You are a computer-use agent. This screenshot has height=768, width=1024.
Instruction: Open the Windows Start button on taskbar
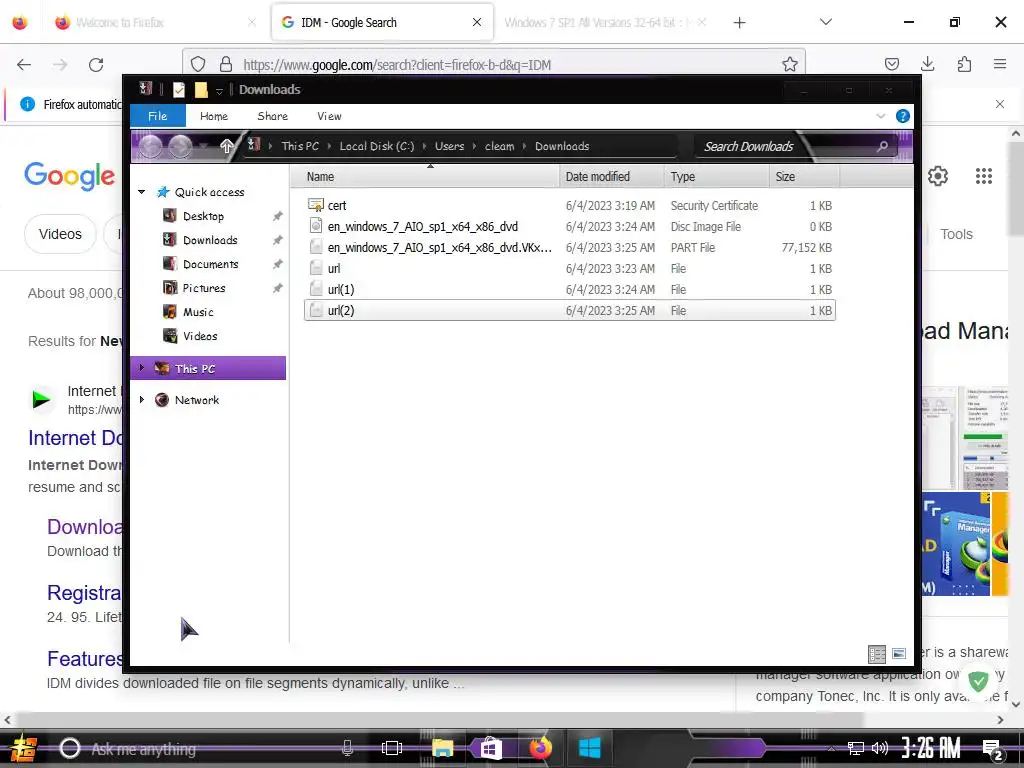[23, 748]
